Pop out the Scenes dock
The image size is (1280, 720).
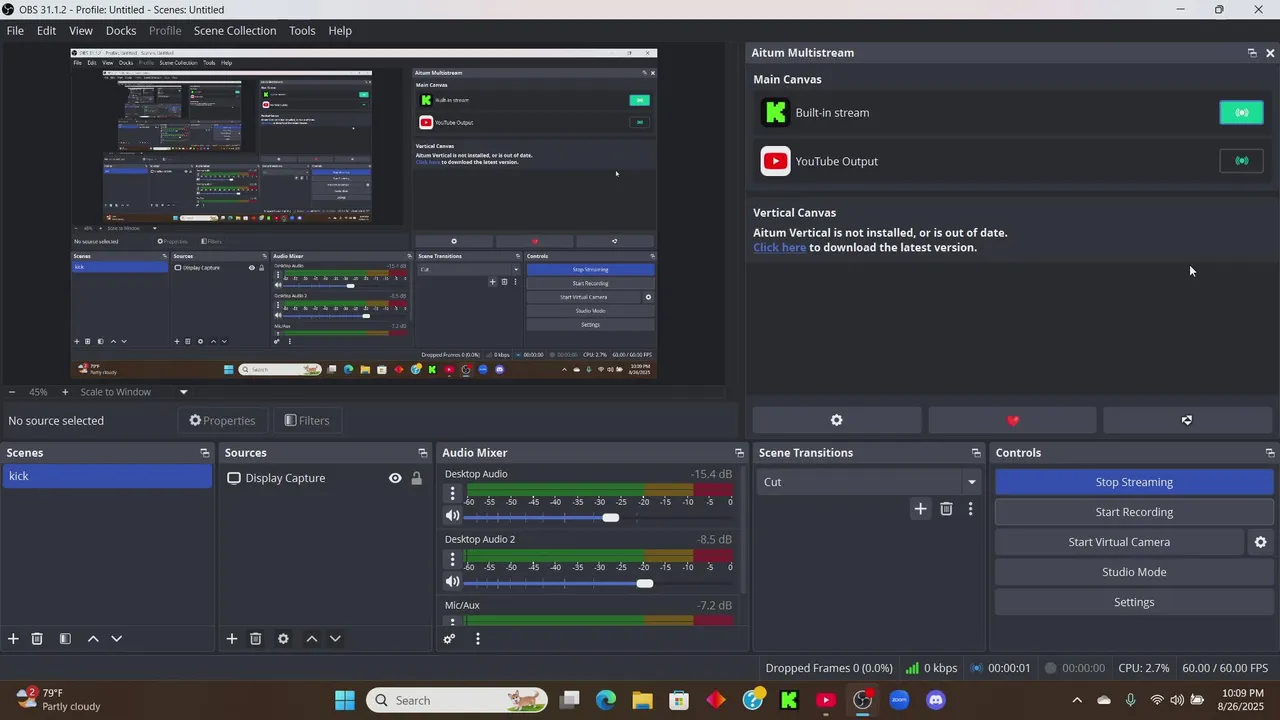[204, 453]
